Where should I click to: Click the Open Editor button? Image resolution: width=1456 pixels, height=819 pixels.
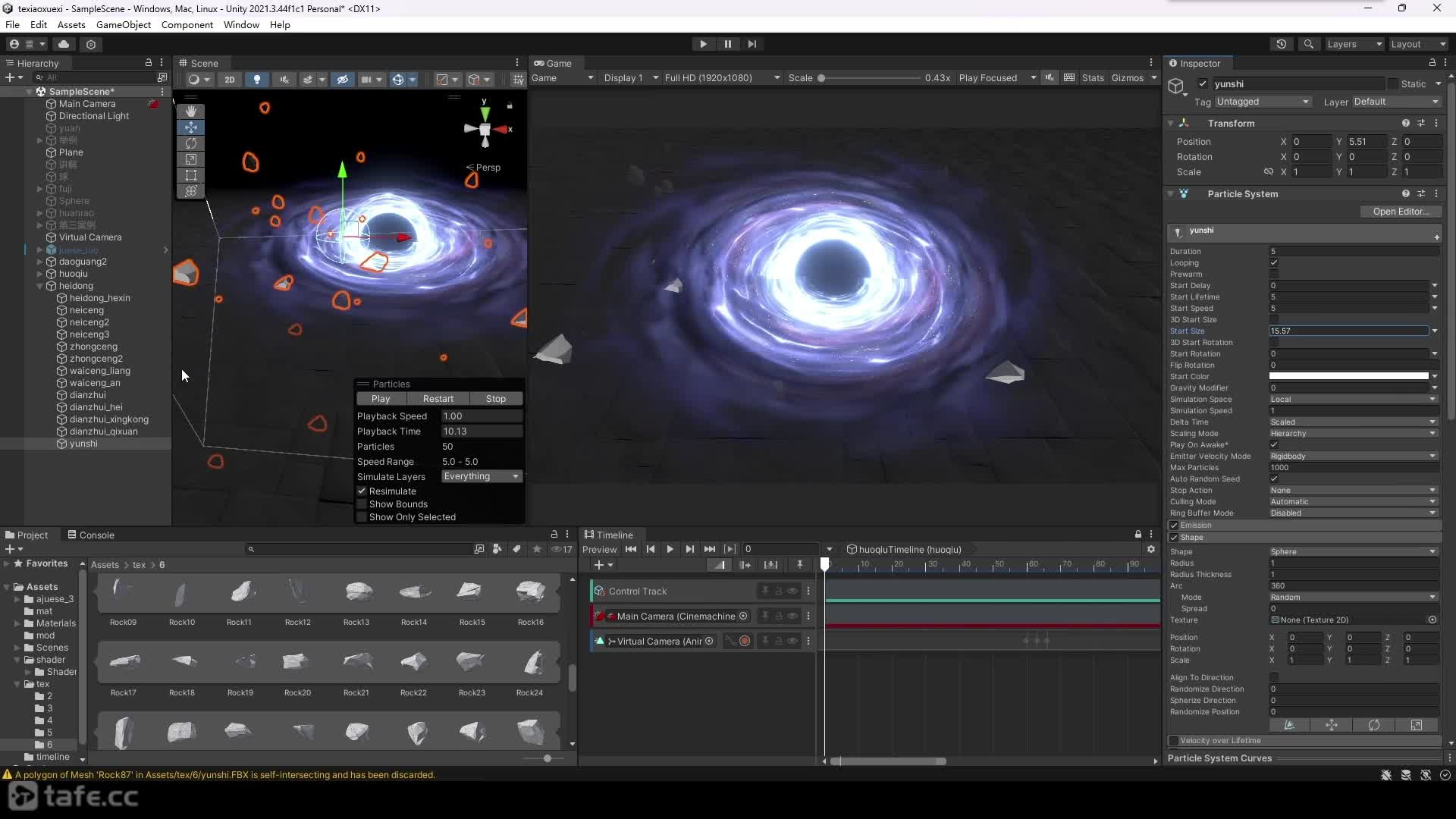pyautogui.click(x=1401, y=212)
